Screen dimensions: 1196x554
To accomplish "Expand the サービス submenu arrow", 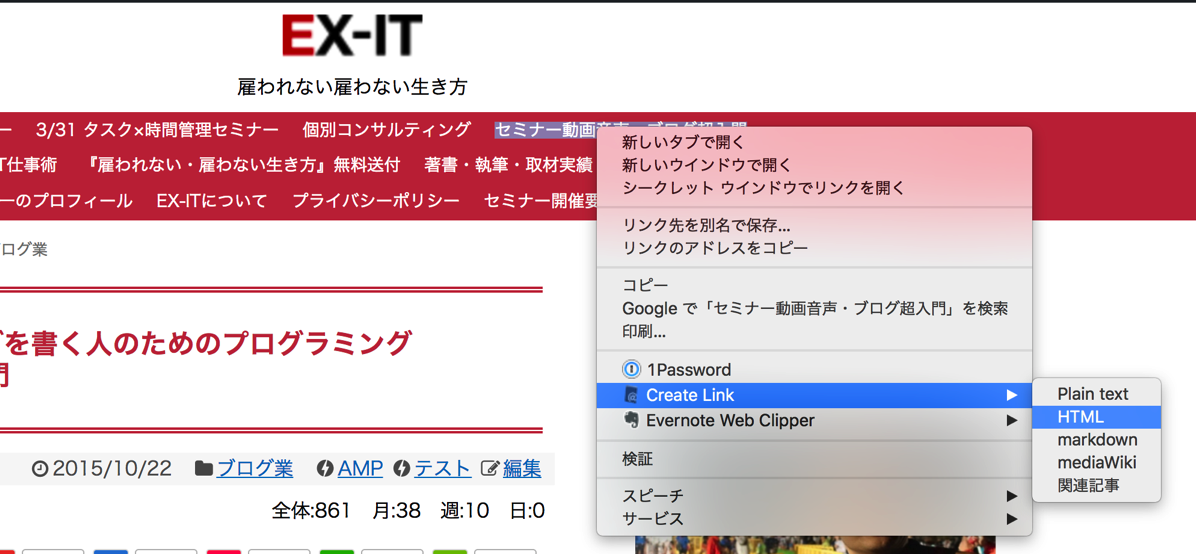I will (1011, 520).
